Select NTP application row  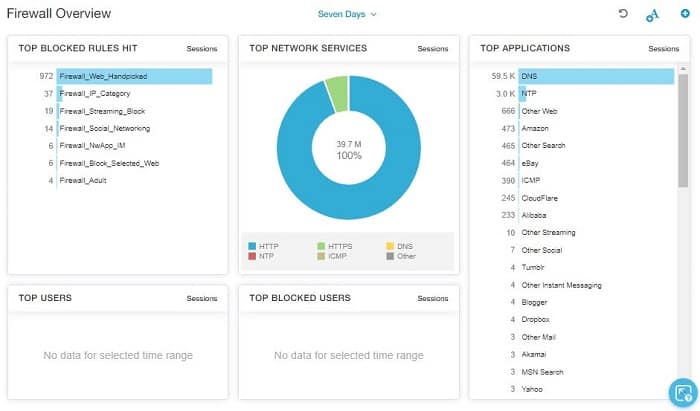point(529,94)
